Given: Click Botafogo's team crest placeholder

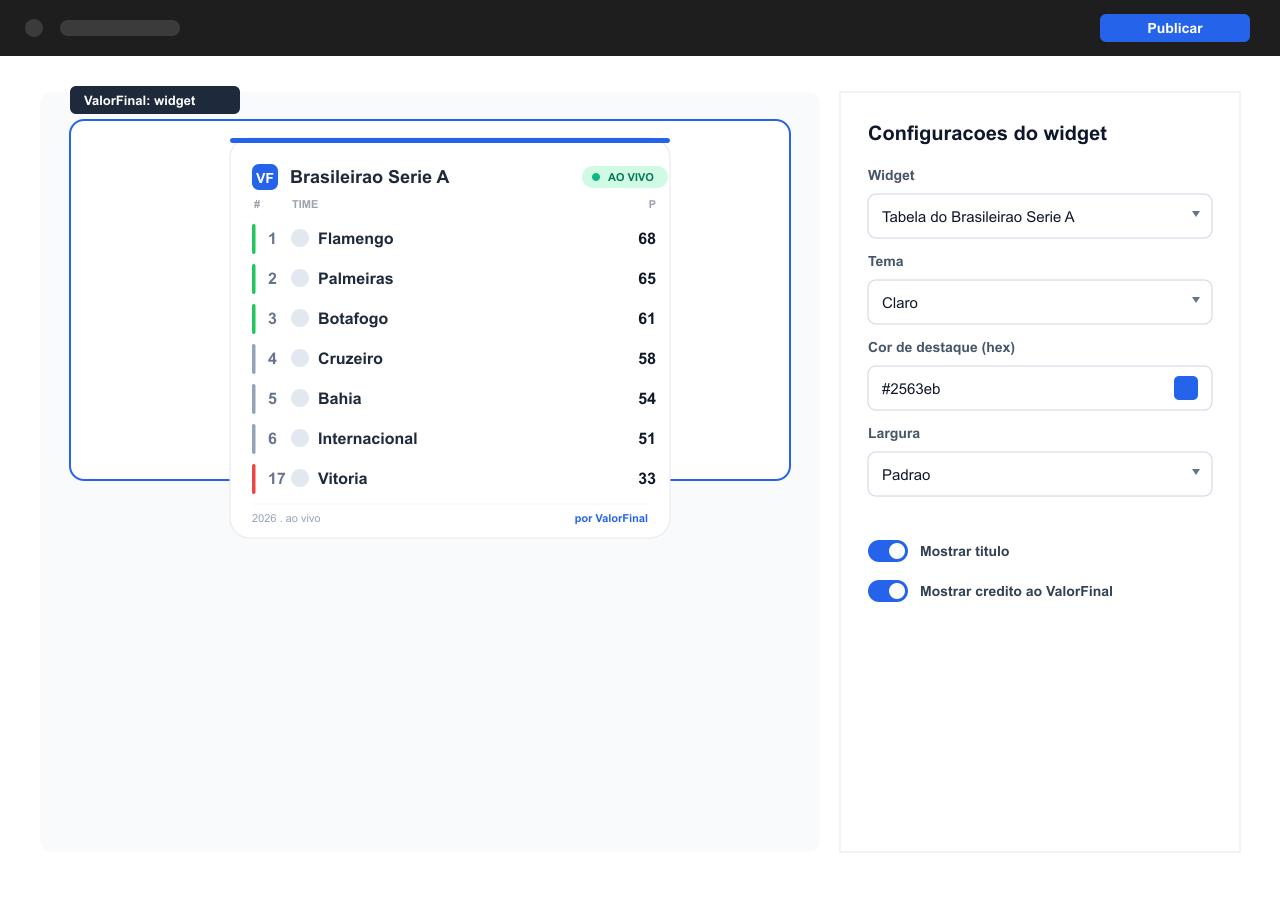Looking at the screenshot, I should tap(300, 318).
